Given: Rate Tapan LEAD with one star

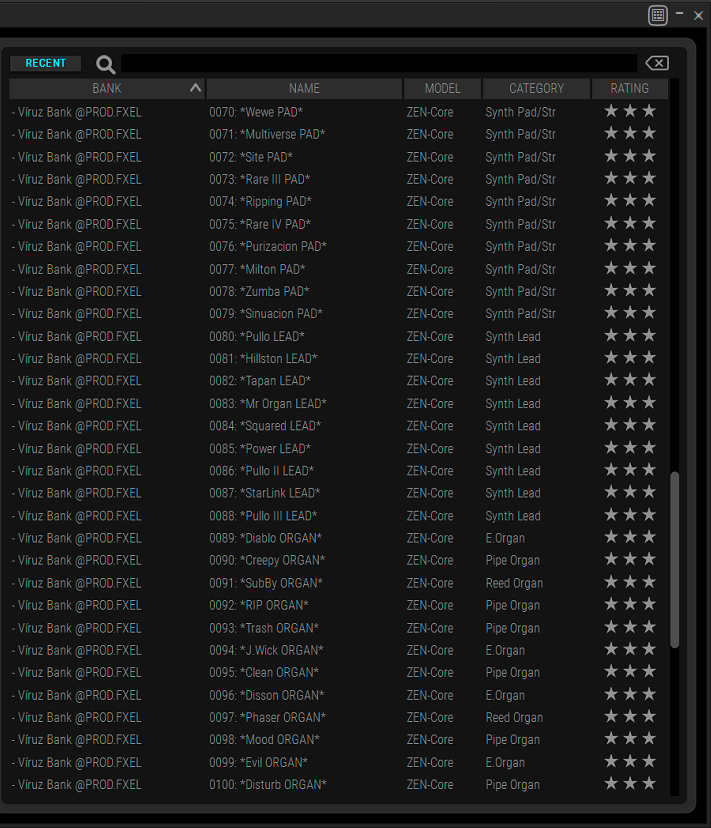Looking at the screenshot, I should point(611,380).
